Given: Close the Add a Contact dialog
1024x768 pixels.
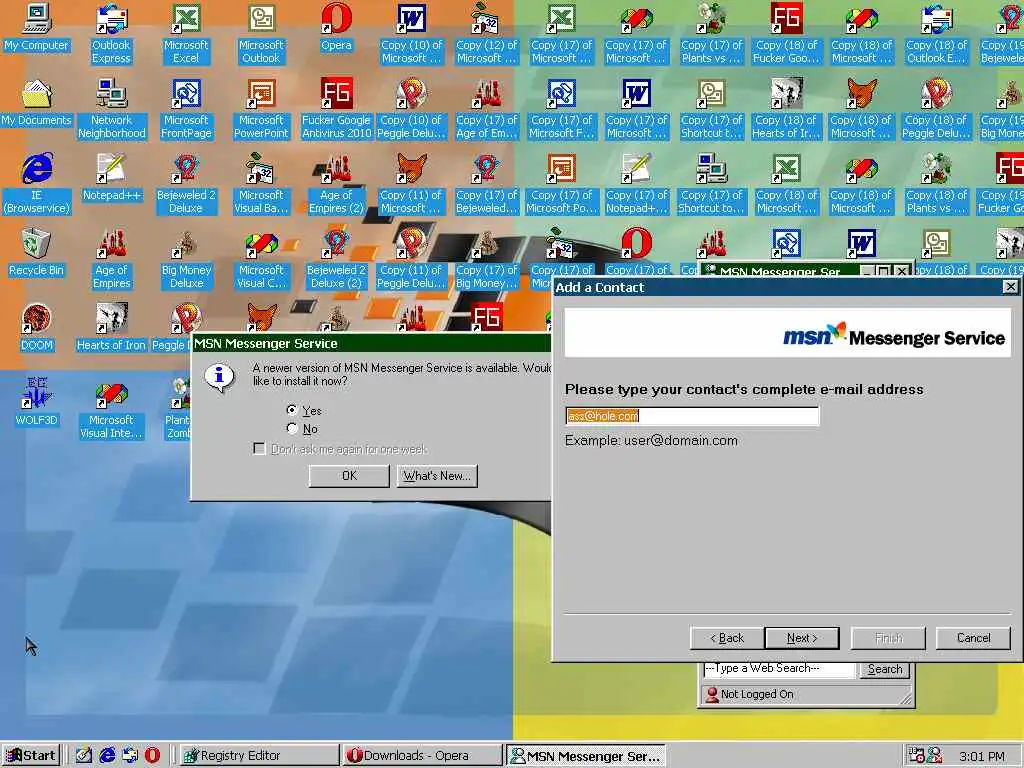Looking at the screenshot, I should point(1010,287).
